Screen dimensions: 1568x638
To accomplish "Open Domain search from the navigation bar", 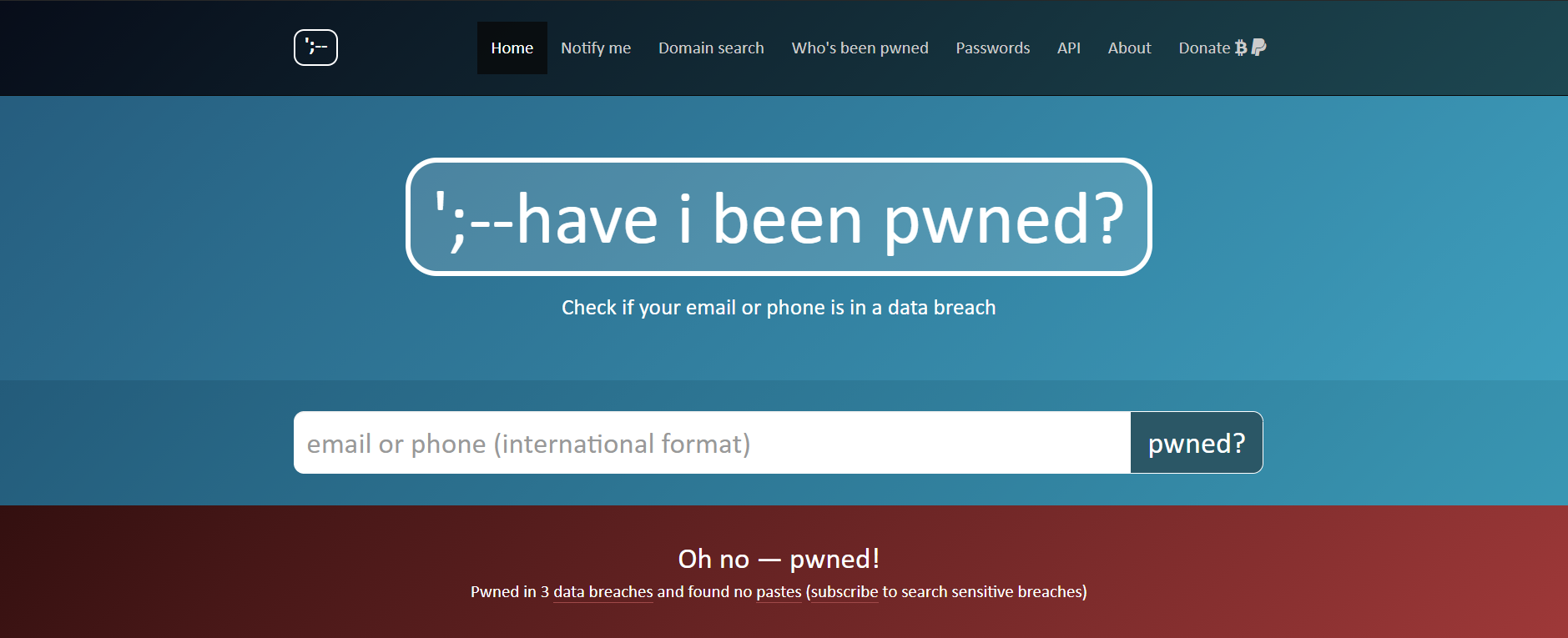I will (x=711, y=48).
